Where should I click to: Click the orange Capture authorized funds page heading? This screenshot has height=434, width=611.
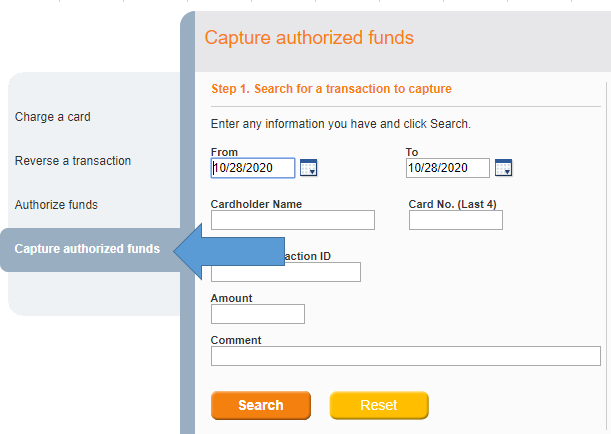click(x=309, y=39)
